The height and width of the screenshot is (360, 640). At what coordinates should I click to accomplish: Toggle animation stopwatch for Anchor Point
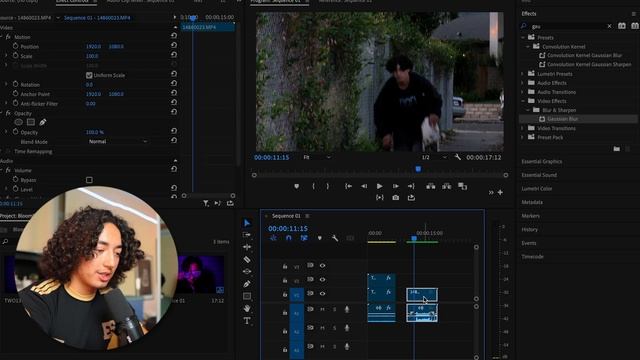point(16,93)
